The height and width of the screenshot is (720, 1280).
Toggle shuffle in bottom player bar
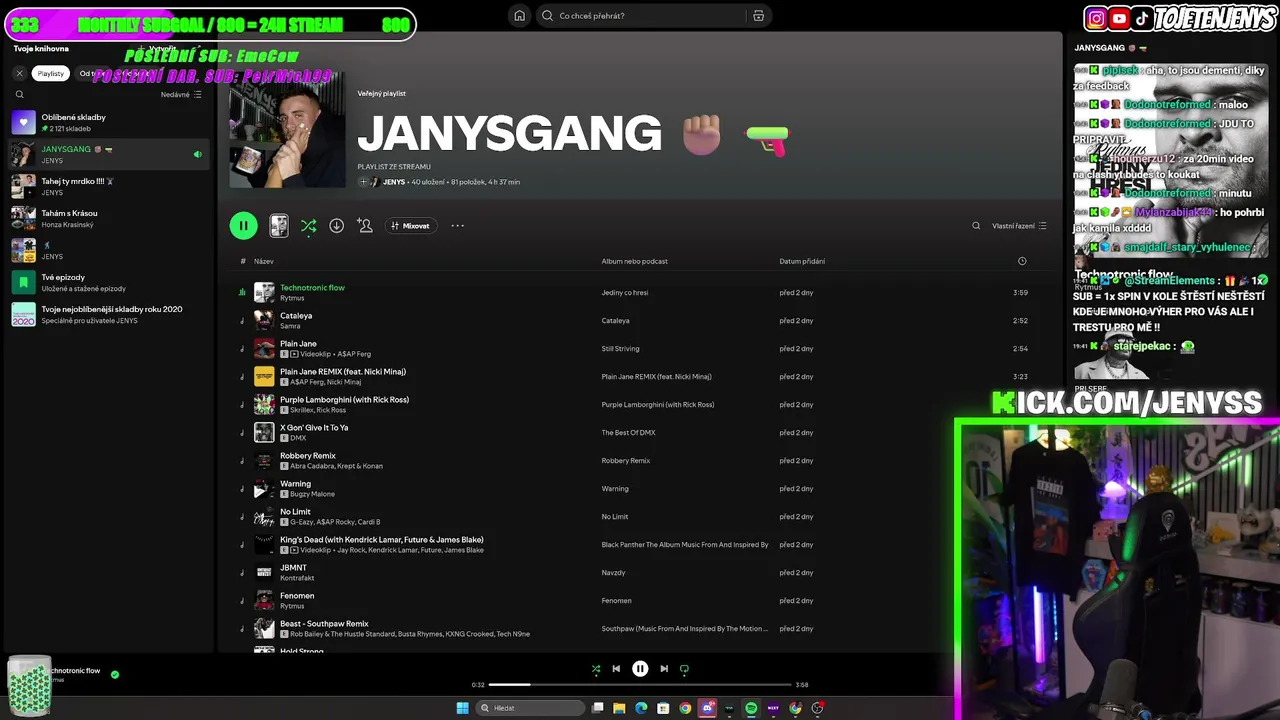[596, 669]
